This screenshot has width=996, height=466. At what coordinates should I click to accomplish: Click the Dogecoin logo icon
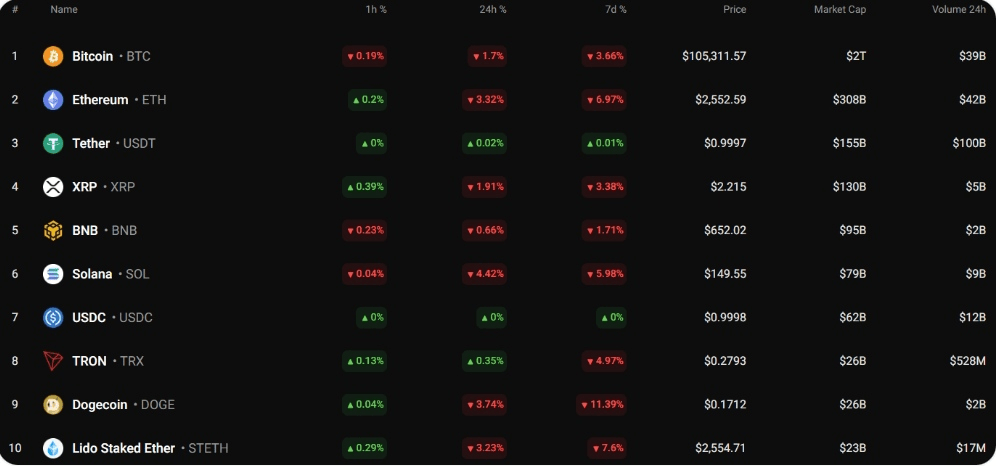click(x=53, y=404)
